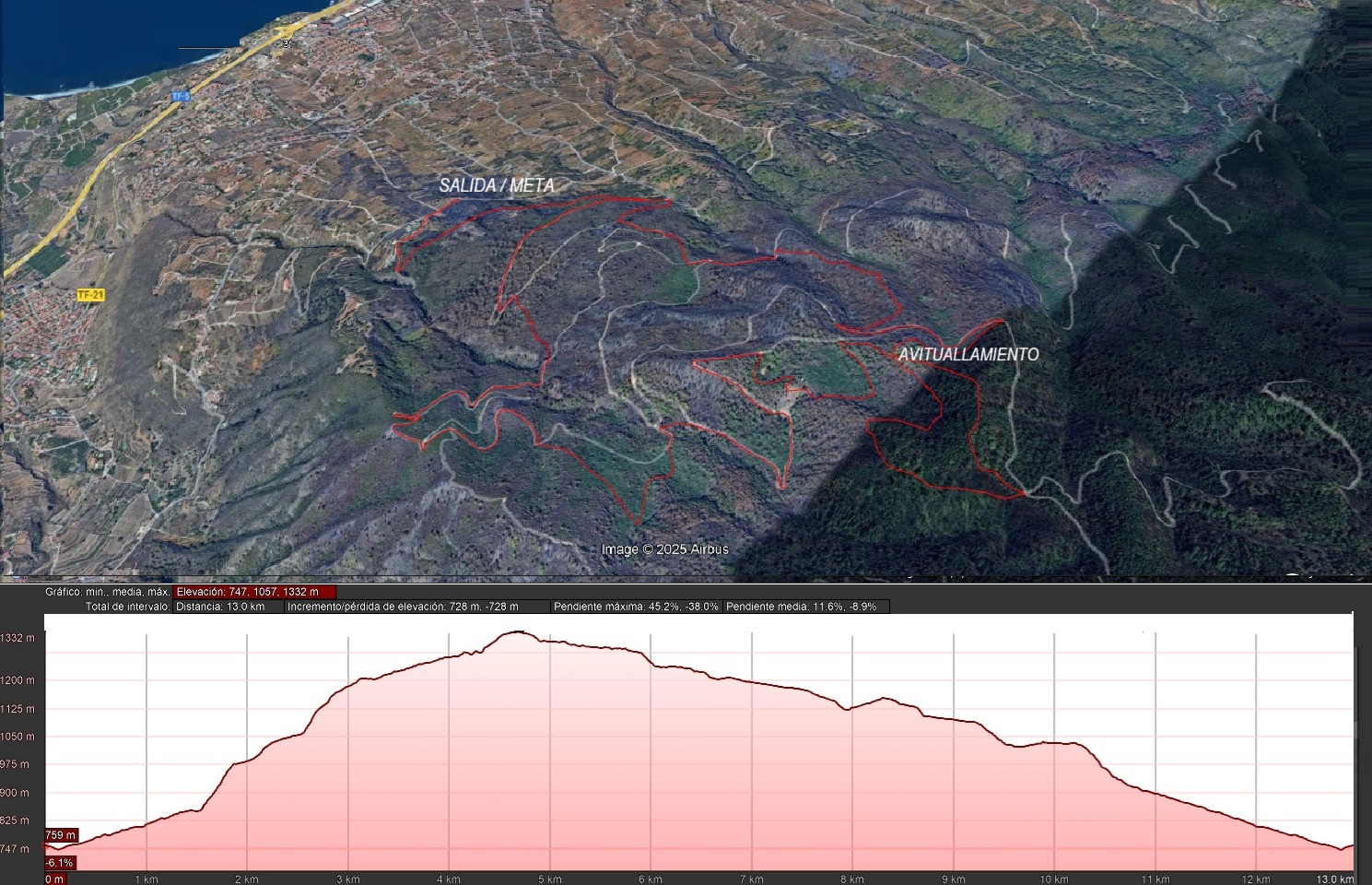
Task: Click the -6.1% slope cursor tag
Action: [60, 863]
